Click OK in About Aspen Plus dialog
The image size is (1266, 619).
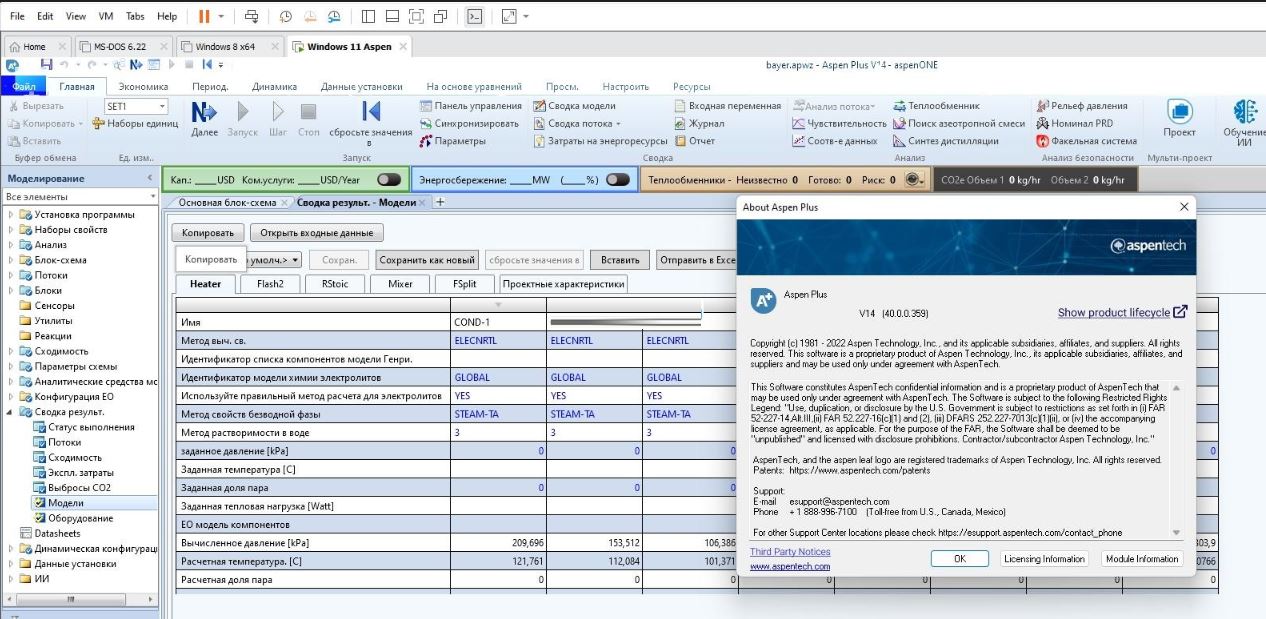click(x=959, y=559)
